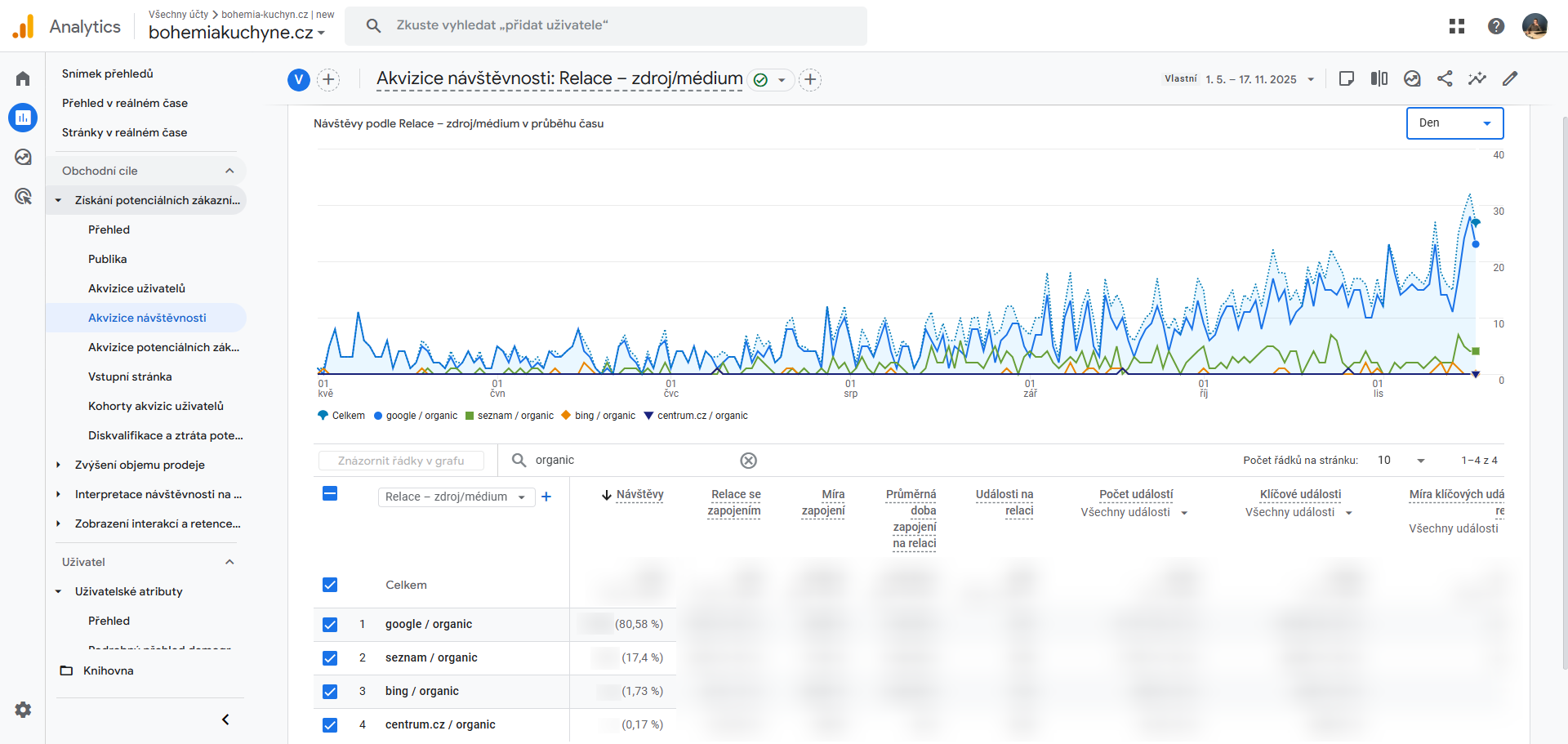1568x744 pixels.
Task: Uncheck the google / organic row checkbox
Action: pos(330,625)
